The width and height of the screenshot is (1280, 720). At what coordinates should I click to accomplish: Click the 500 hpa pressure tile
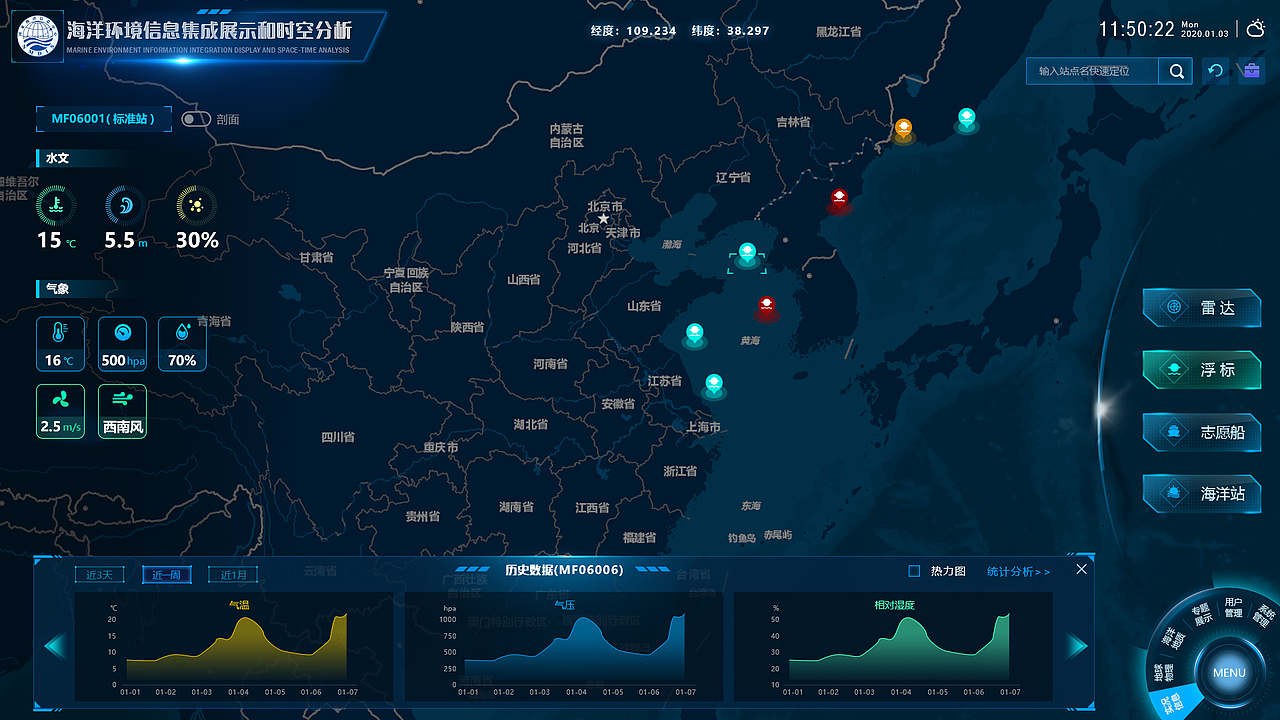pyautogui.click(x=123, y=343)
